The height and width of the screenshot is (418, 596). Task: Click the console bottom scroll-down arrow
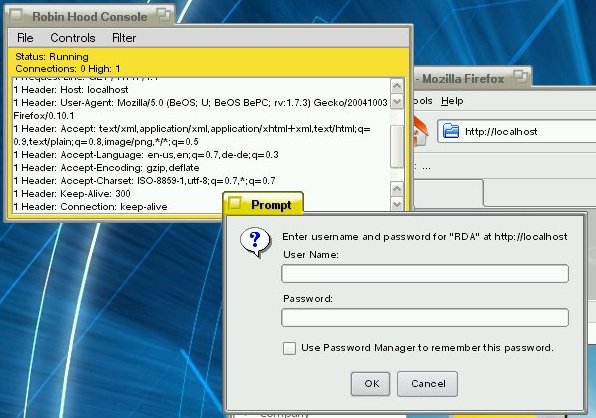point(397,204)
